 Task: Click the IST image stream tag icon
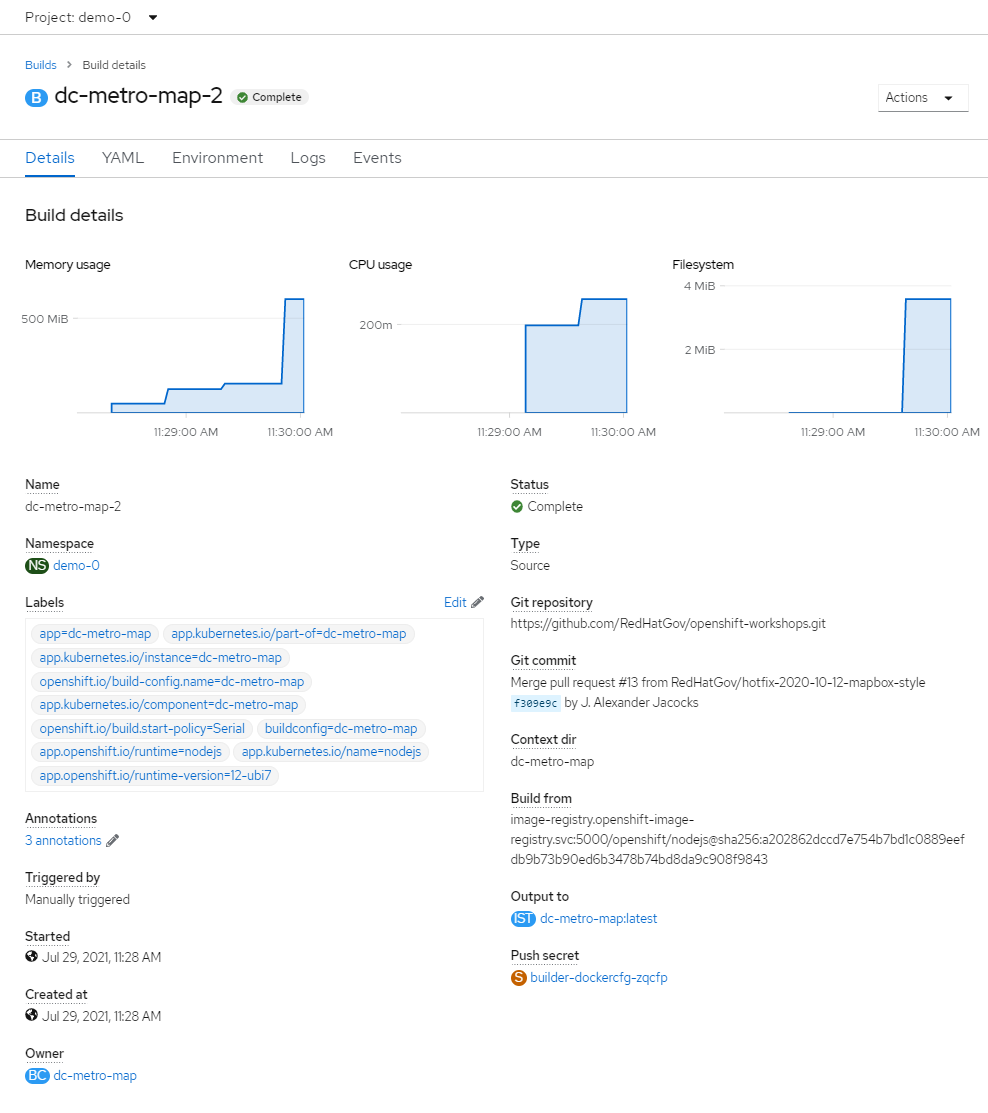pyautogui.click(x=523, y=919)
